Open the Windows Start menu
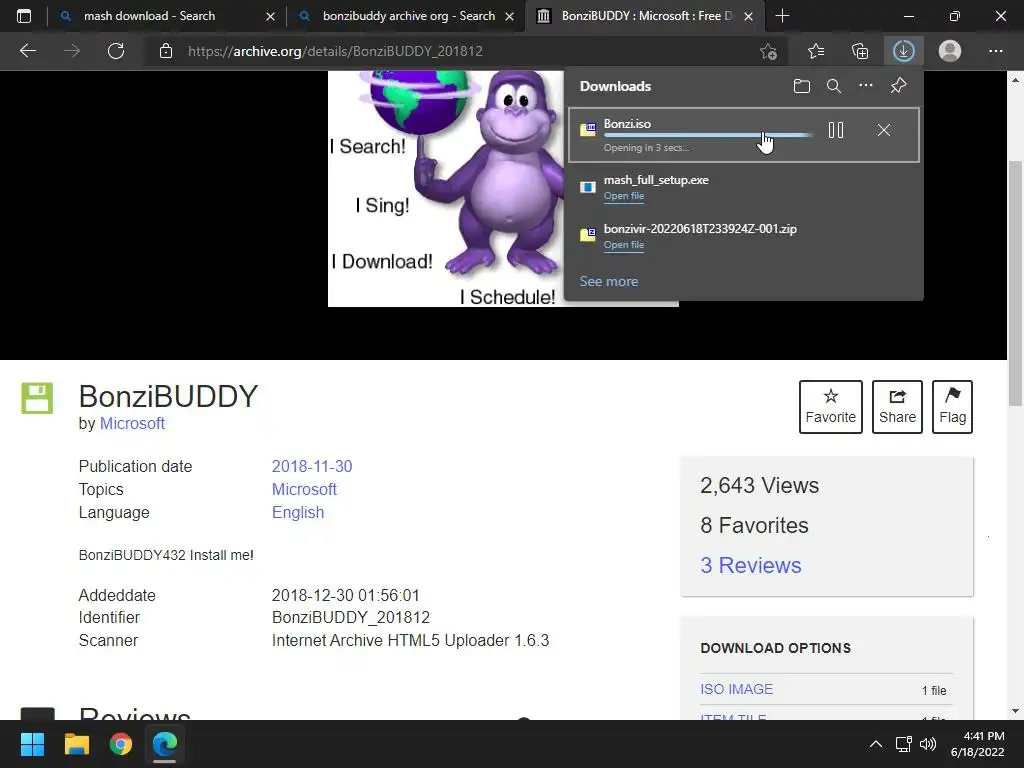Viewport: 1024px width, 768px height. click(x=32, y=744)
